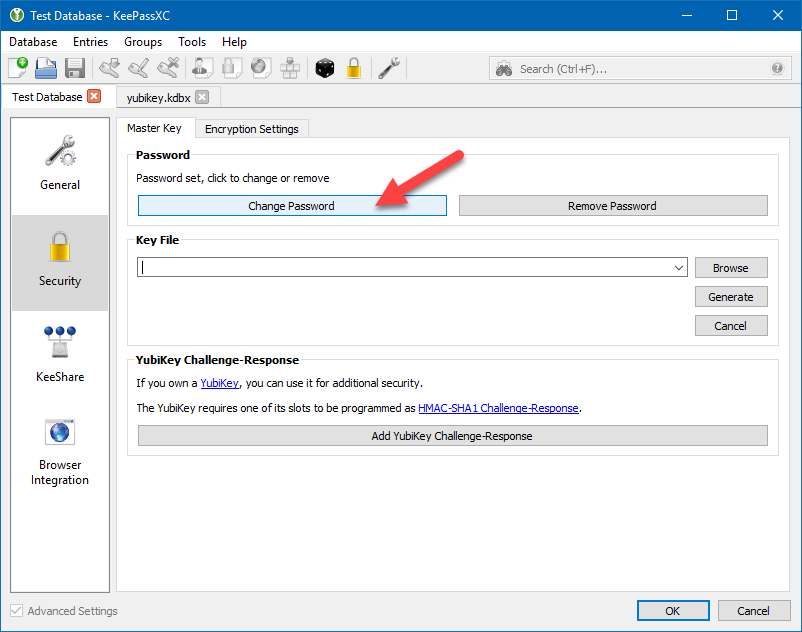
Task: Click the Remove Password button
Action: [x=613, y=206]
